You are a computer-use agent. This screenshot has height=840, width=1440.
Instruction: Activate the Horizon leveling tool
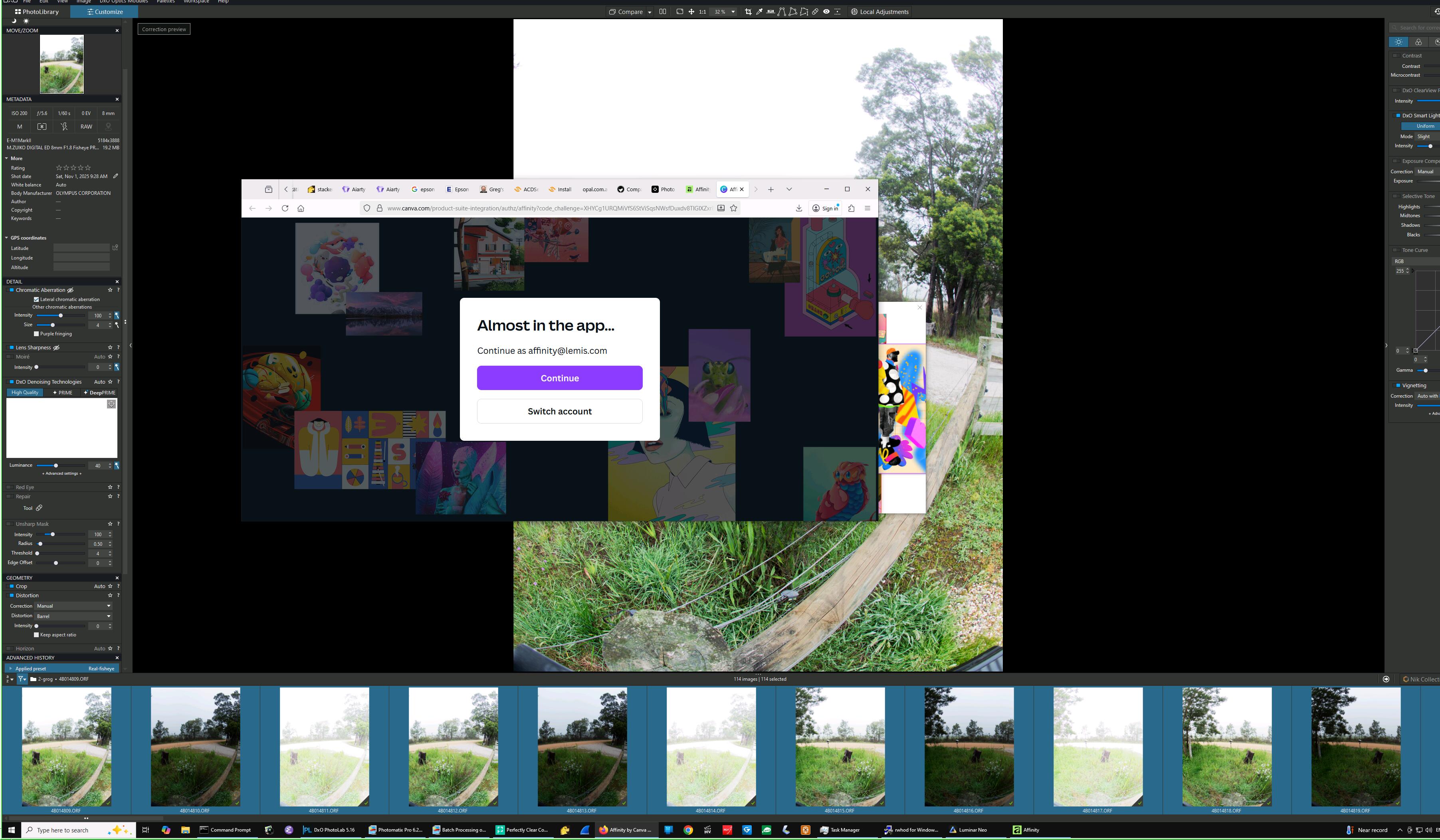[x=771, y=12]
